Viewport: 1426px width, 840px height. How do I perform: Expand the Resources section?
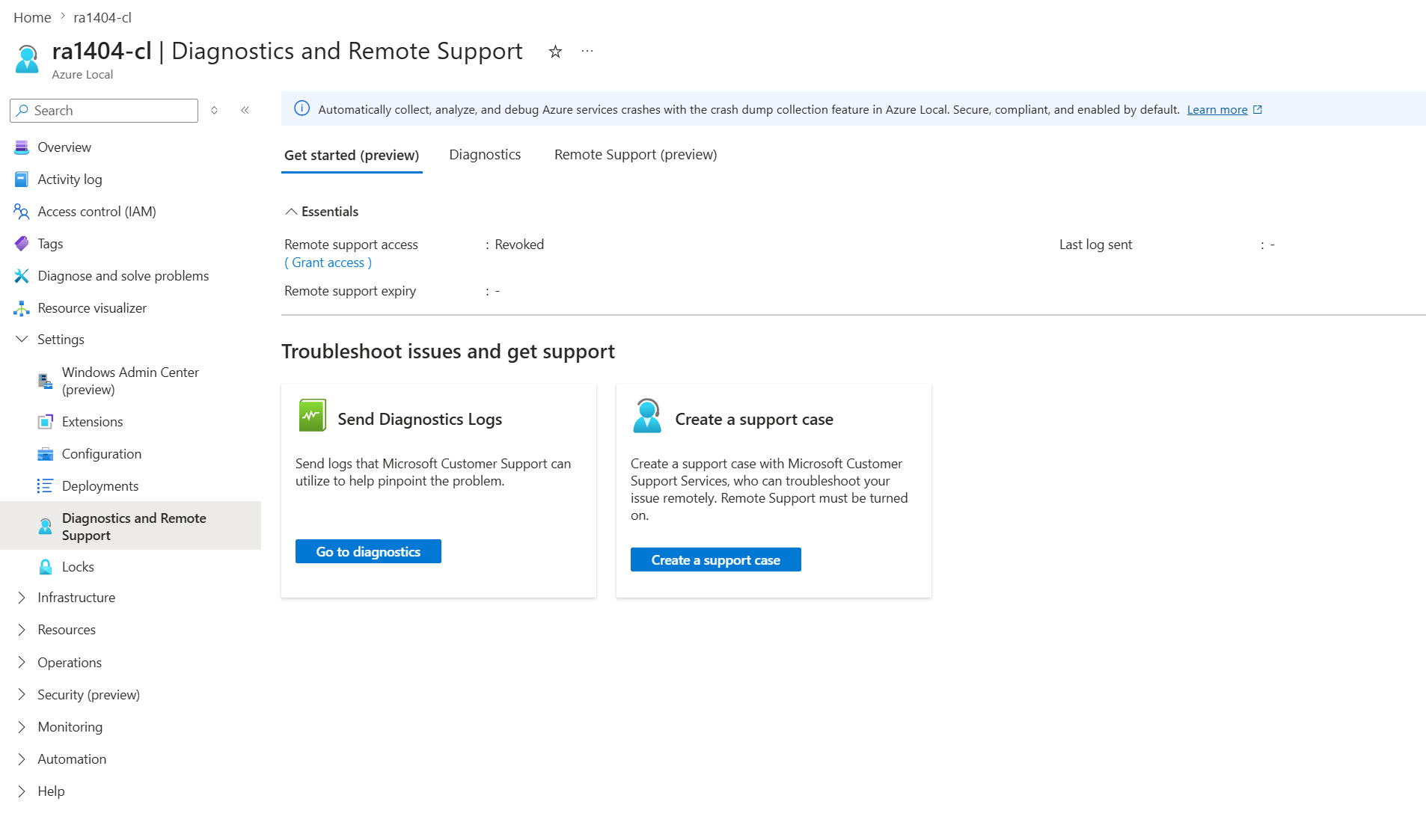tap(22, 630)
